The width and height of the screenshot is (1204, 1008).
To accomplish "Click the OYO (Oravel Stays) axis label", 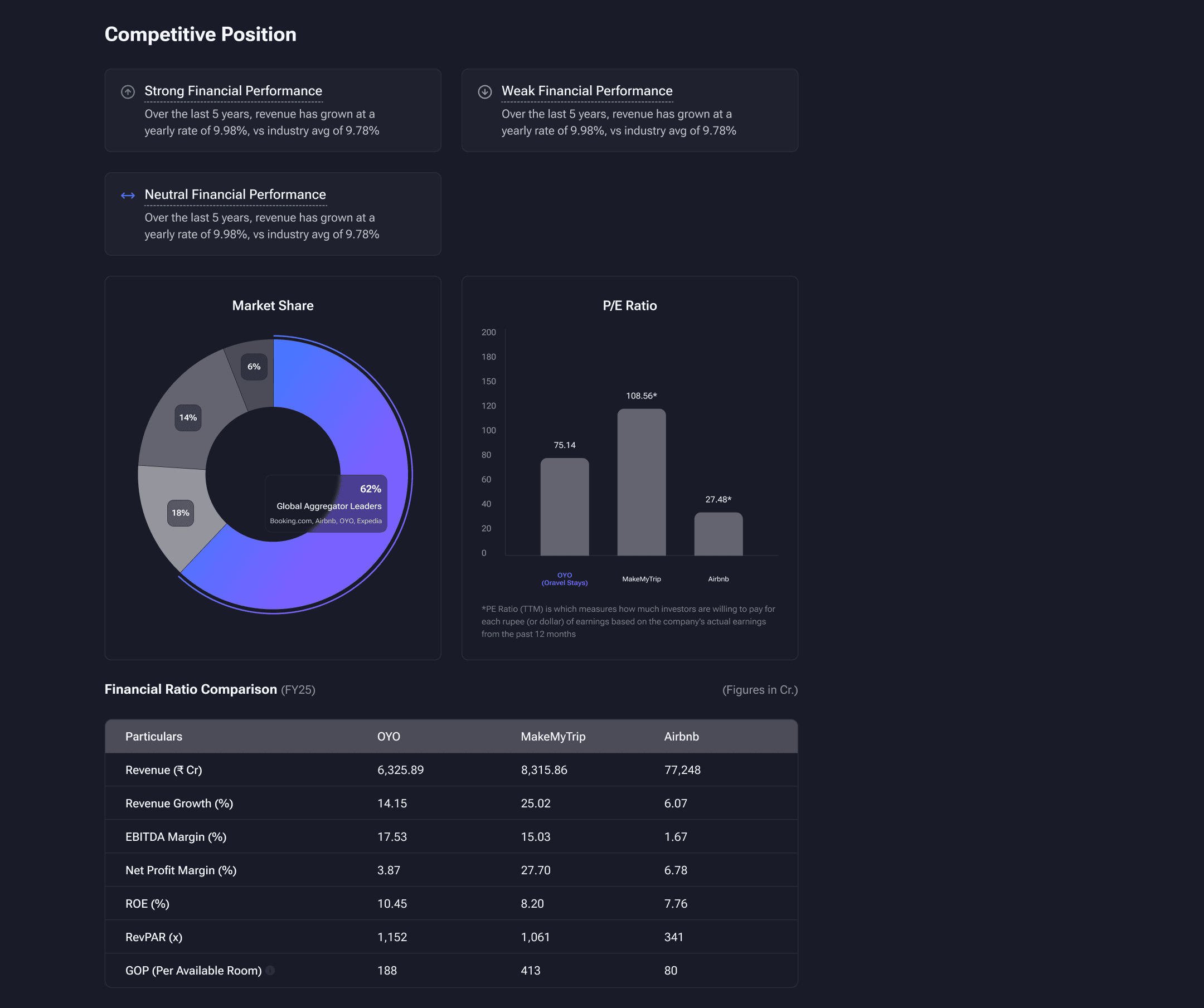I will coord(565,579).
